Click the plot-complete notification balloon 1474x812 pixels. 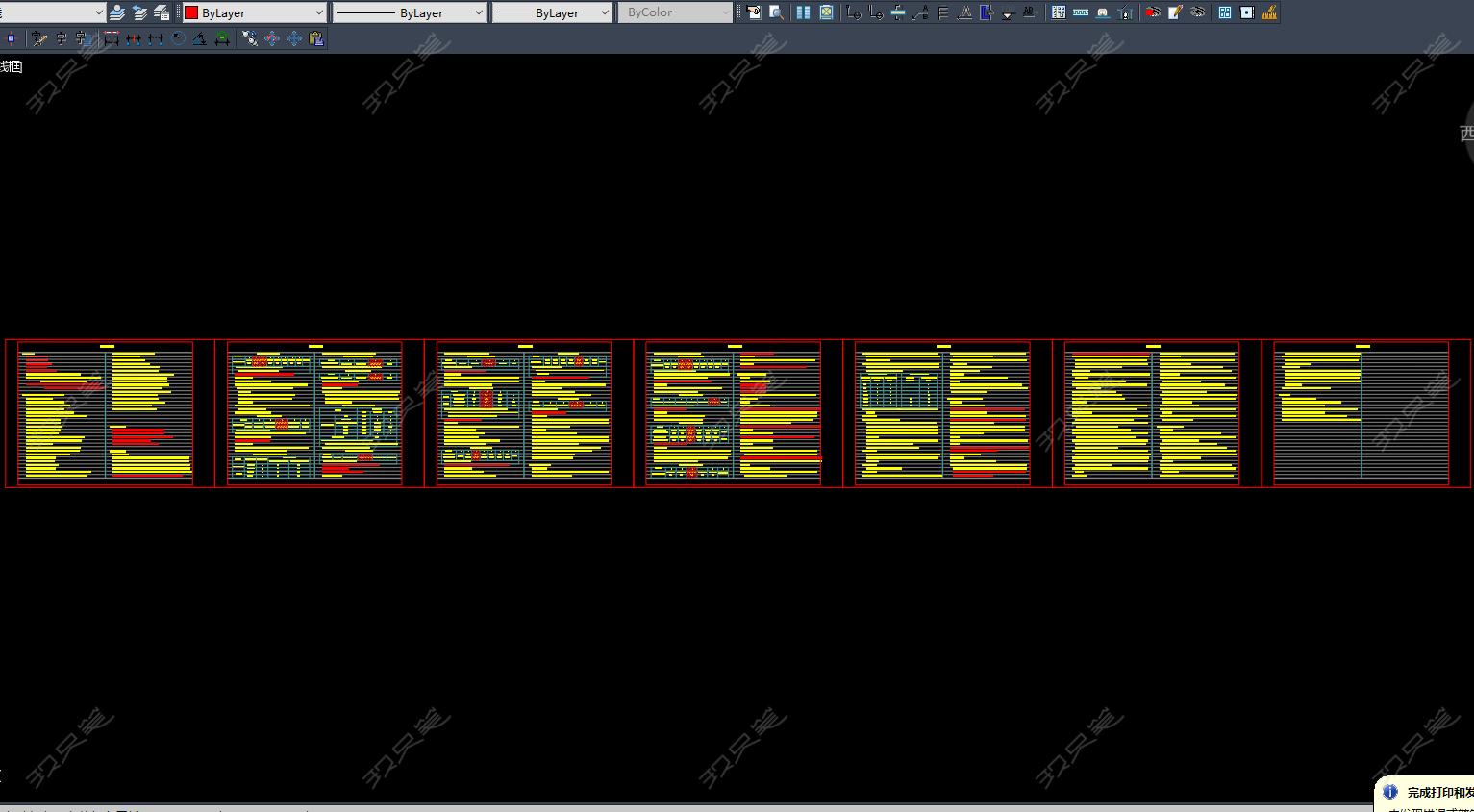(x=1430, y=794)
